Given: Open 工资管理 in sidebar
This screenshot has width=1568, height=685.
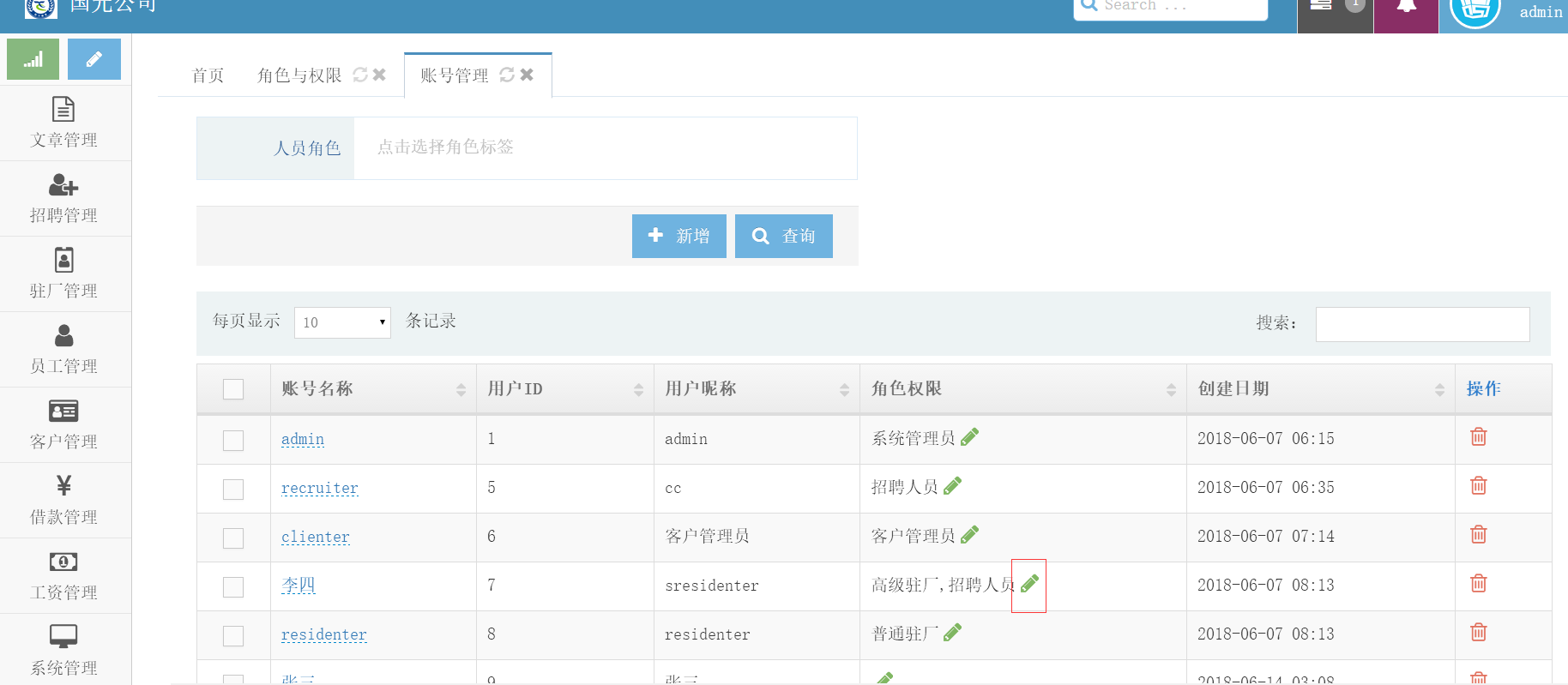Looking at the screenshot, I should (x=64, y=576).
